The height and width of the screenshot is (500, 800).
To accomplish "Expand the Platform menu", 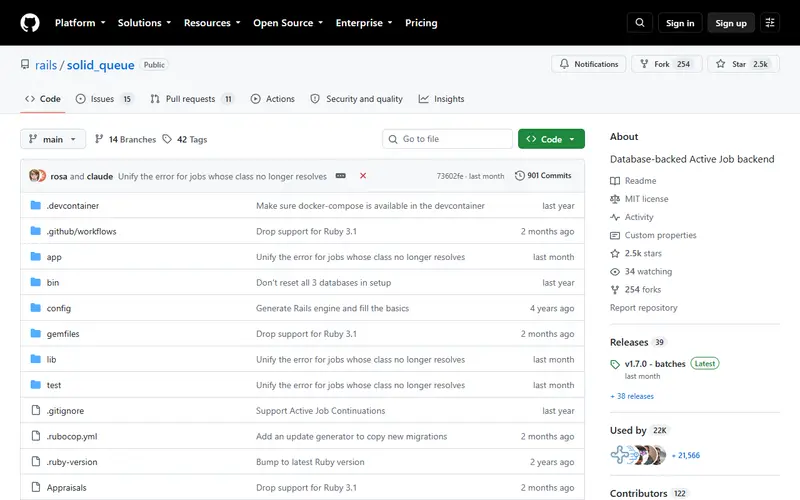I will [x=80, y=23].
